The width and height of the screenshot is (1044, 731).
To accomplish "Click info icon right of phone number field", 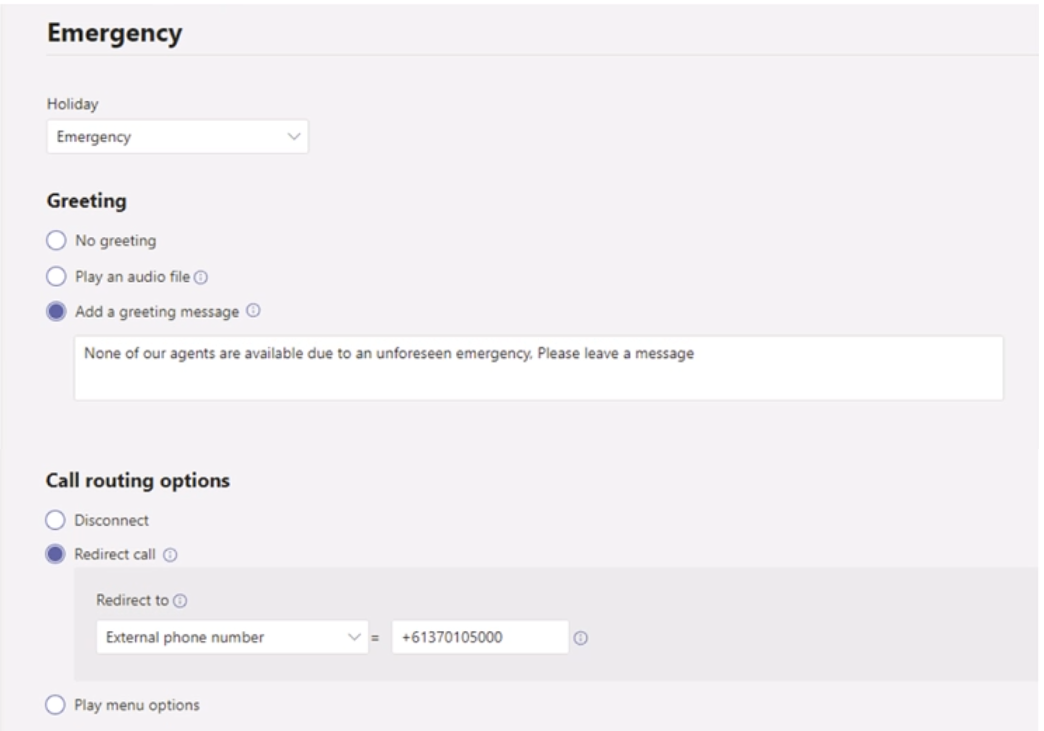I will click(579, 638).
